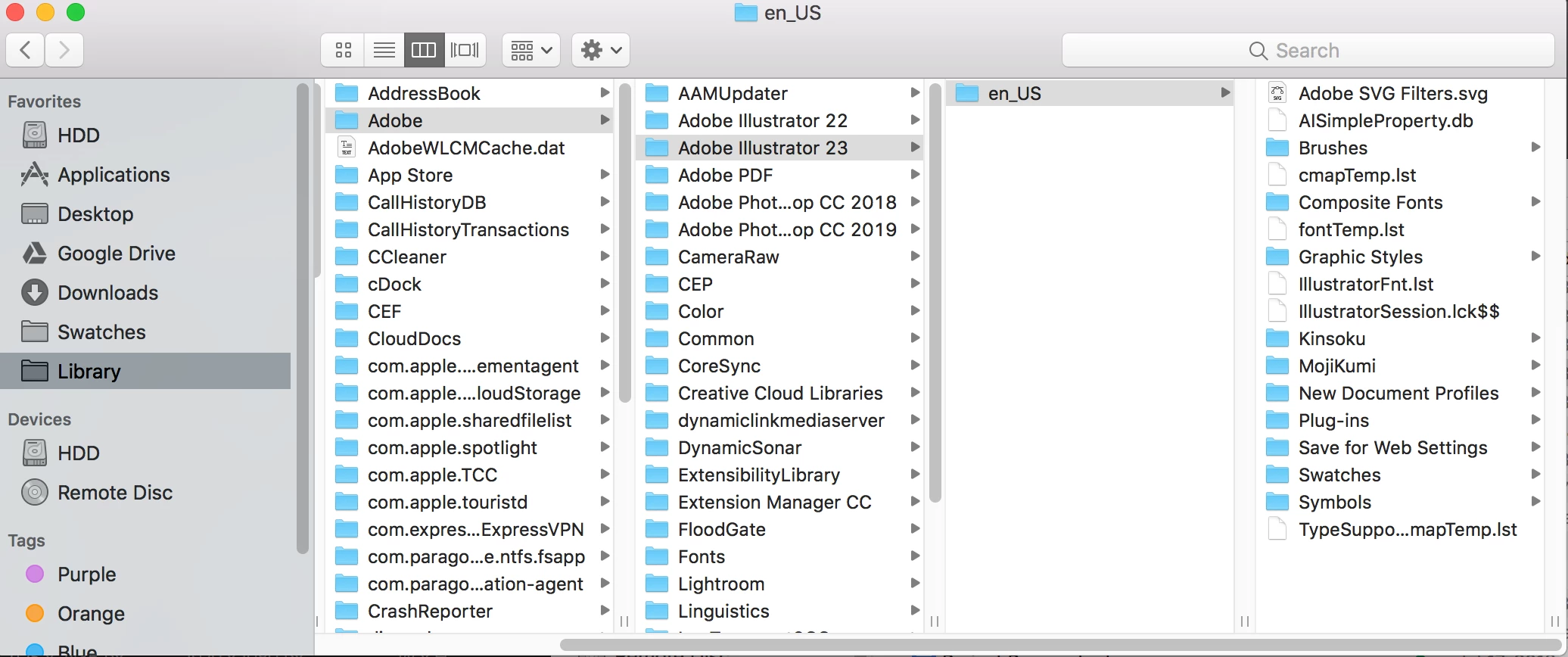Switch to icon view
1568x657 pixels.
pyautogui.click(x=343, y=51)
